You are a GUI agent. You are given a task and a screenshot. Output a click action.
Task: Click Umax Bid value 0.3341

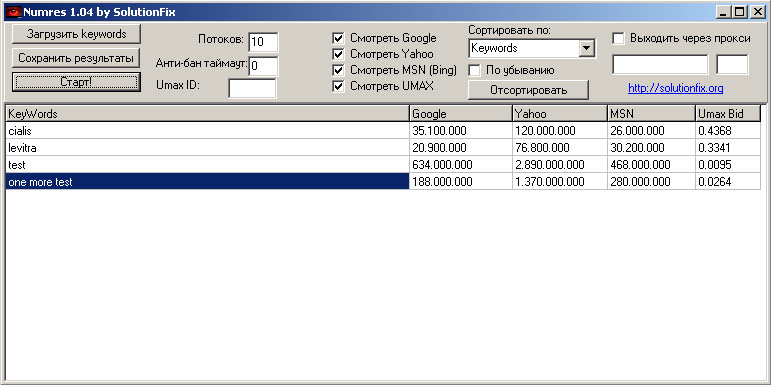point(714,148)
